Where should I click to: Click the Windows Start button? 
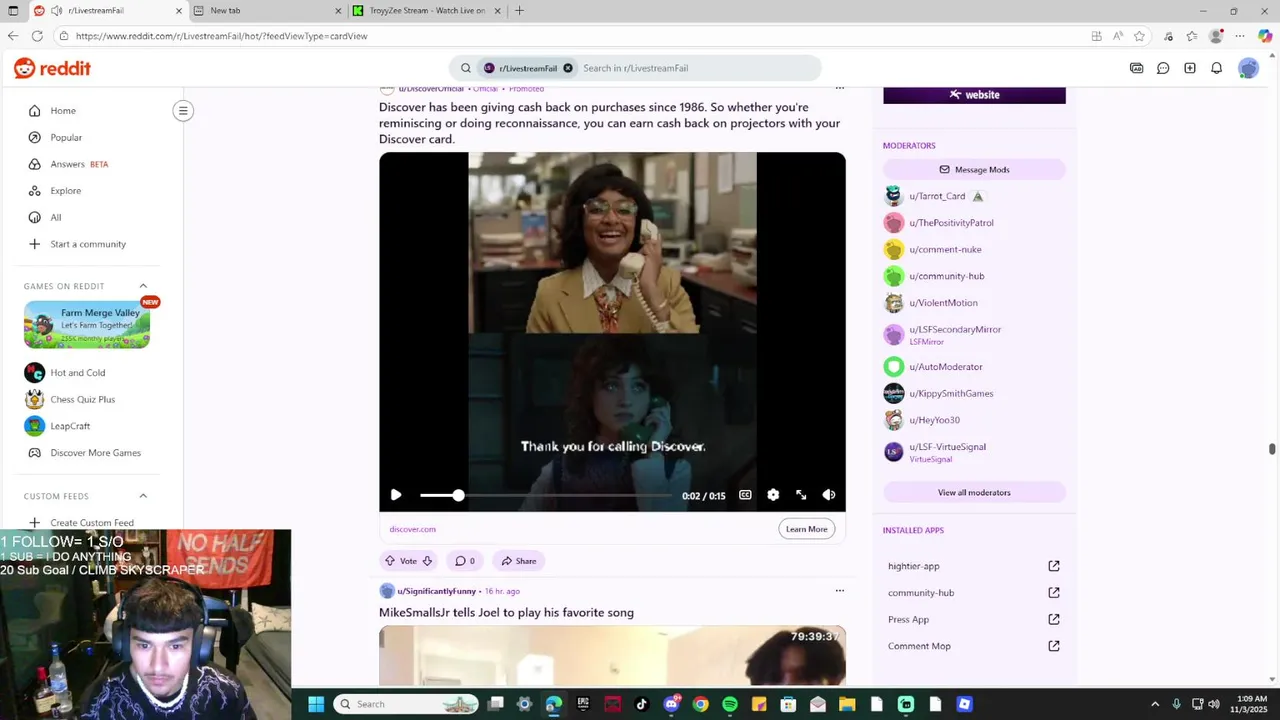point(316,704)
